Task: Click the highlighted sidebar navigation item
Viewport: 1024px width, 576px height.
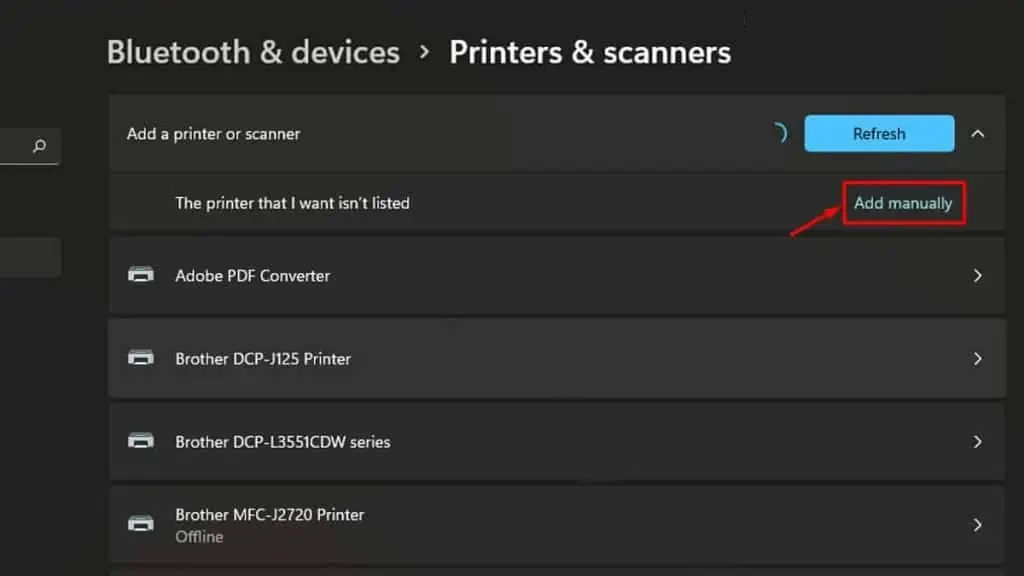Action: [30, 257]
